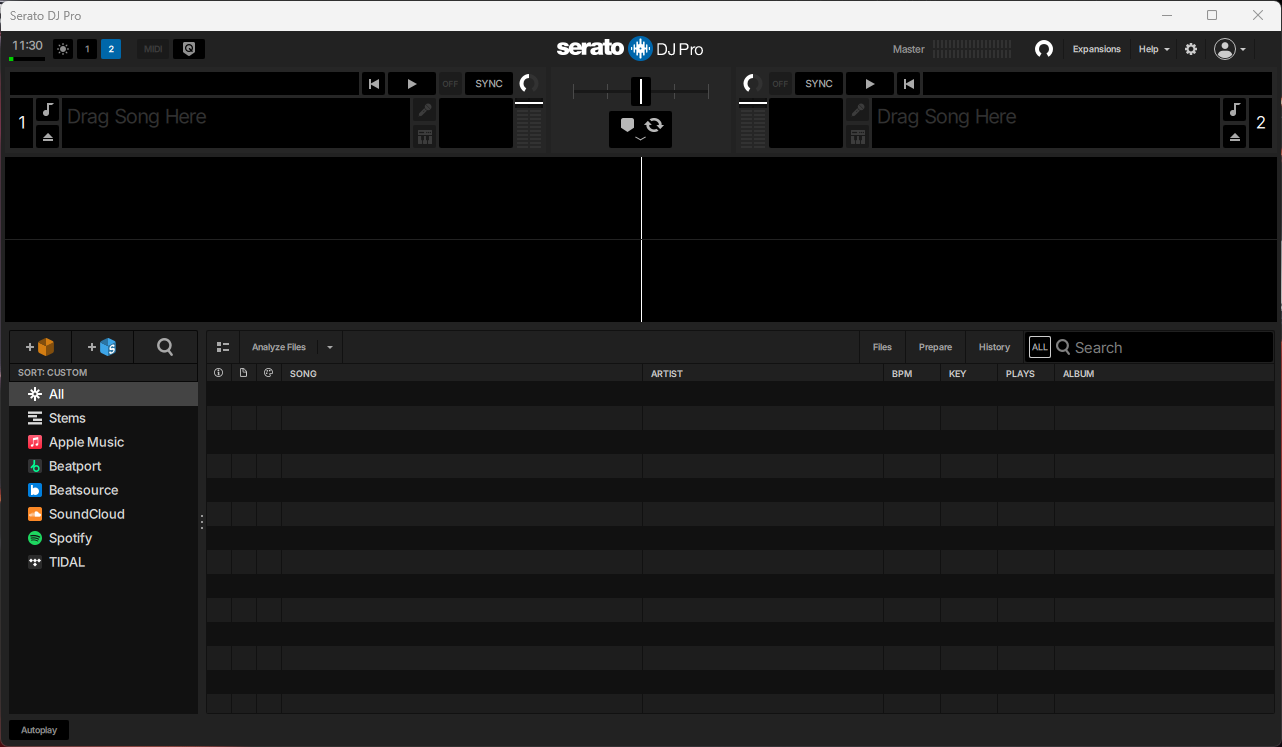The width and height of the screenshot is (1282, 747).
Task: Eject the track from deck 1
Action: point(48,137)
